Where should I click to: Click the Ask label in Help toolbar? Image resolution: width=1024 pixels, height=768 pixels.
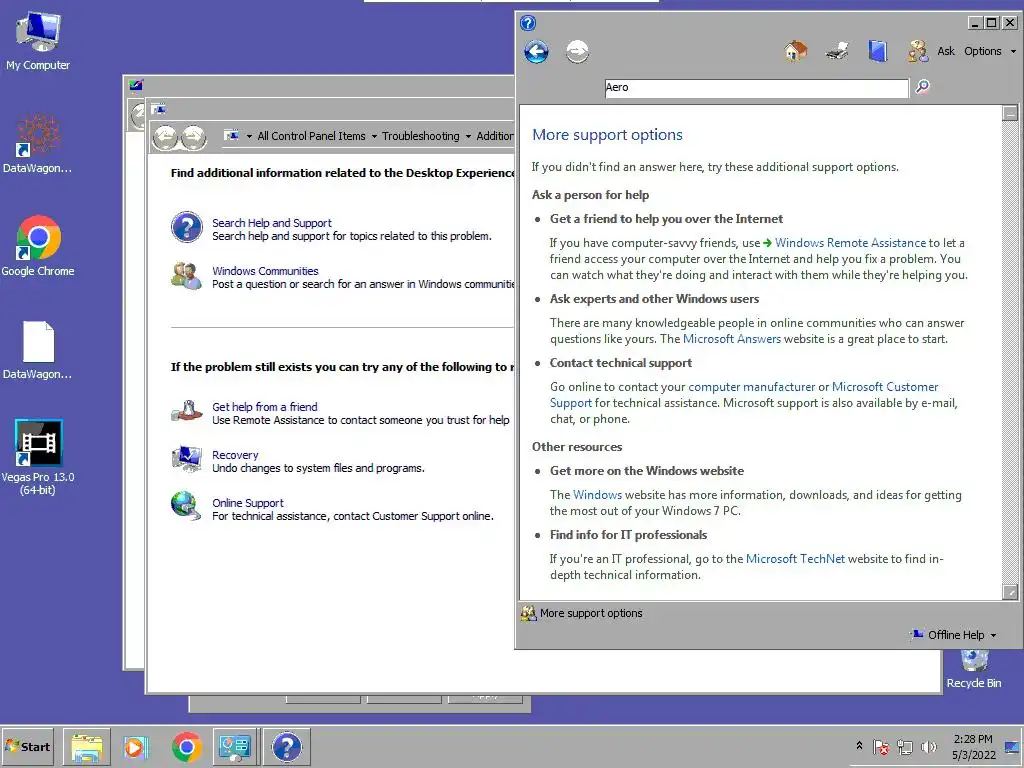(x=946, y=51)
